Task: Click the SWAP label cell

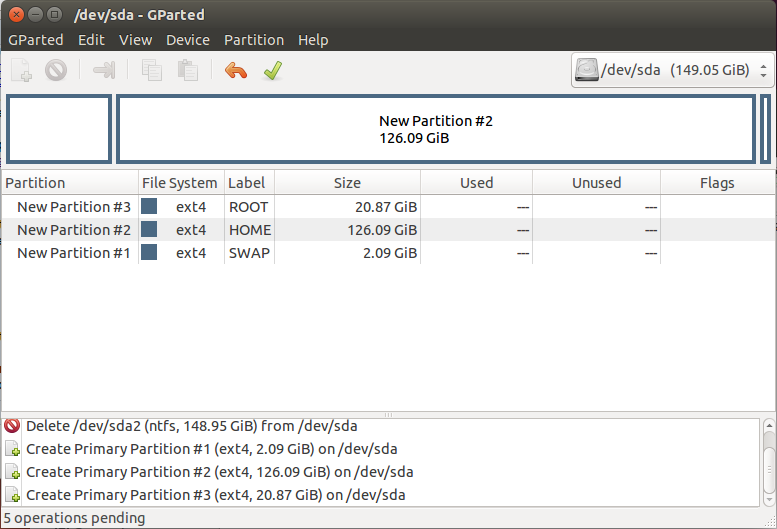Action: click(249, 253)
